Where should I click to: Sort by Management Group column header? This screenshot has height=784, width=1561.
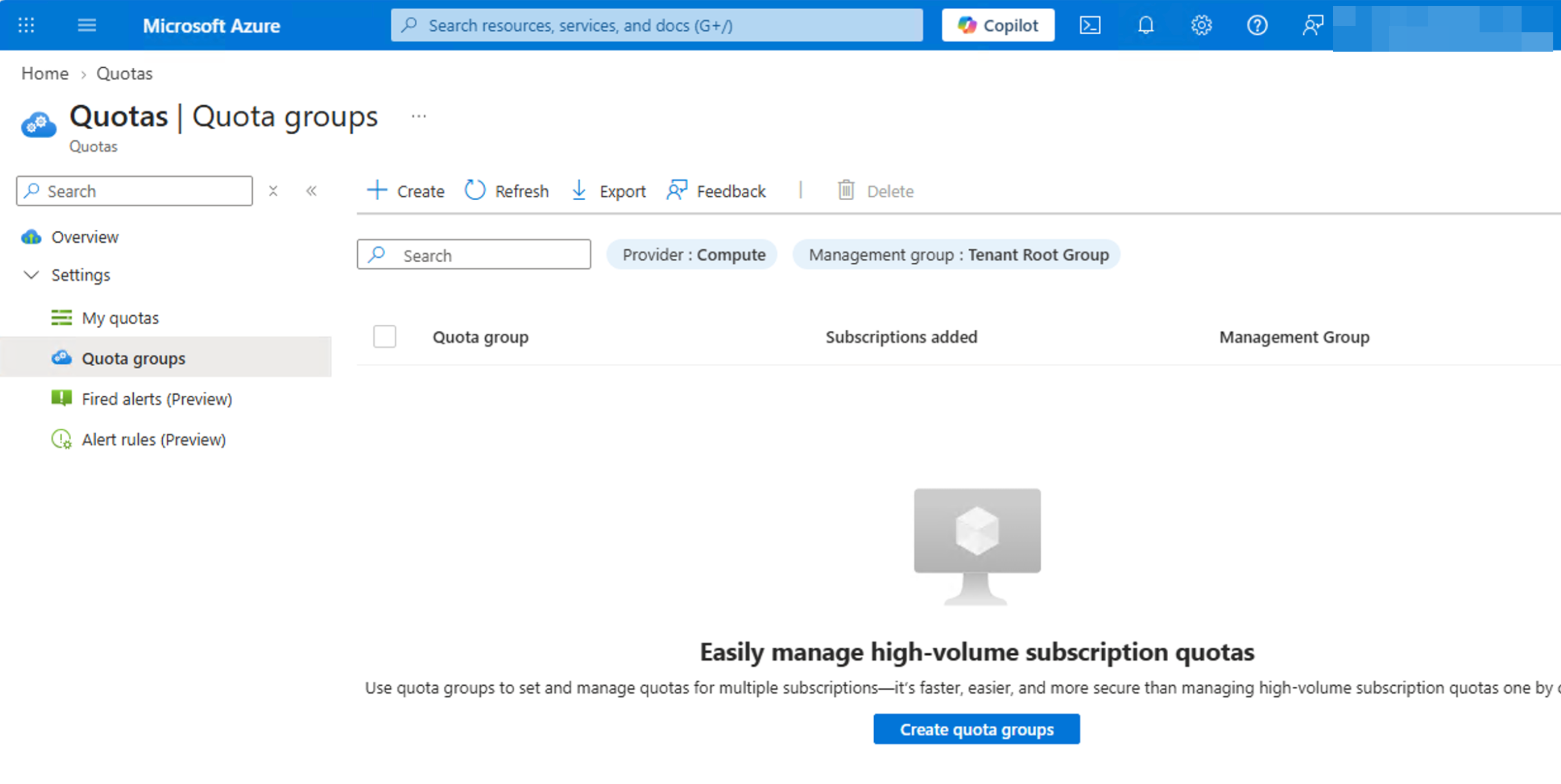pyautogui.click(x=1294, y=337)
